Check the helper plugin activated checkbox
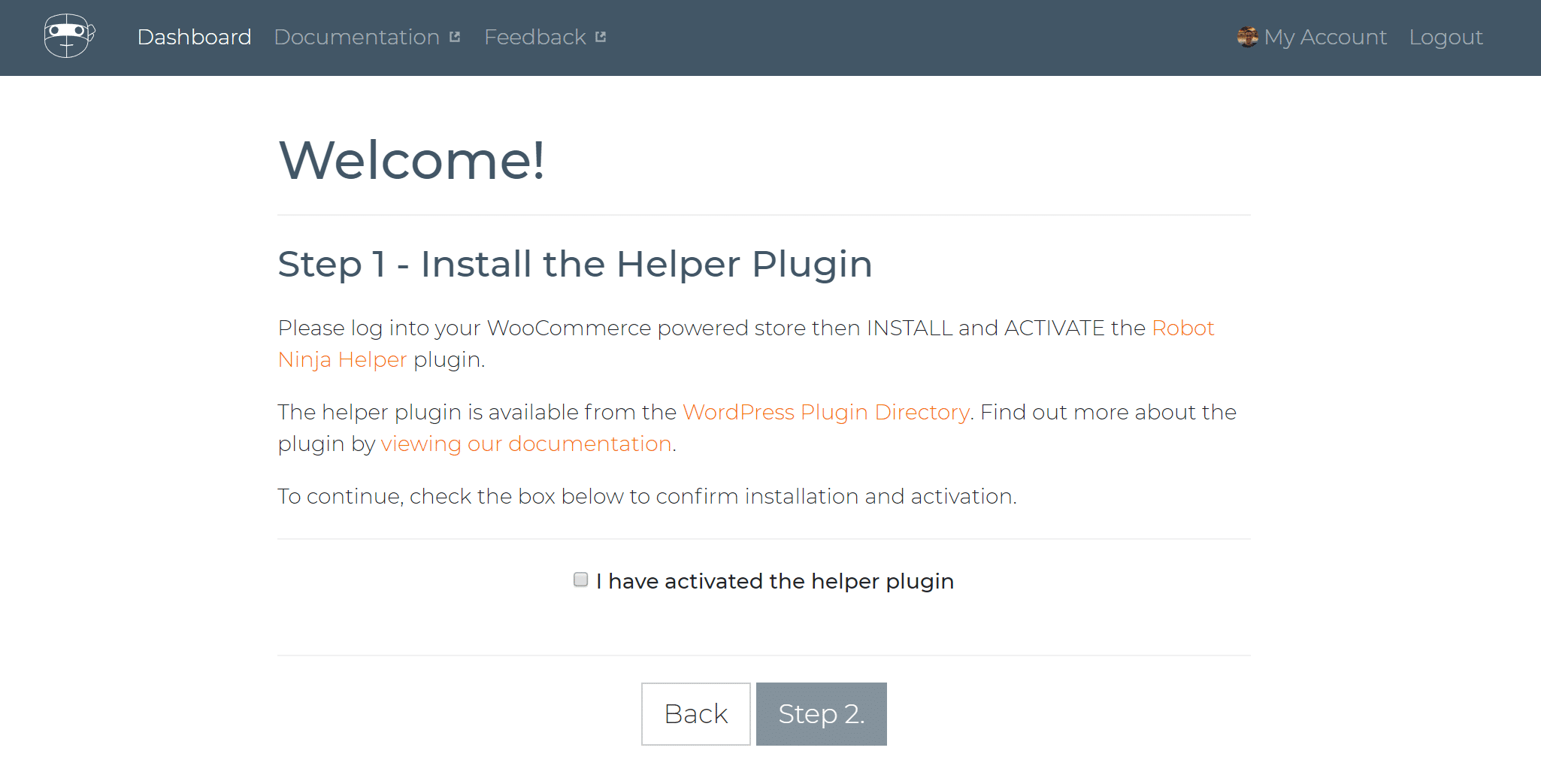Viewport: 1541px width, 784px height. [x=580, y=580]
